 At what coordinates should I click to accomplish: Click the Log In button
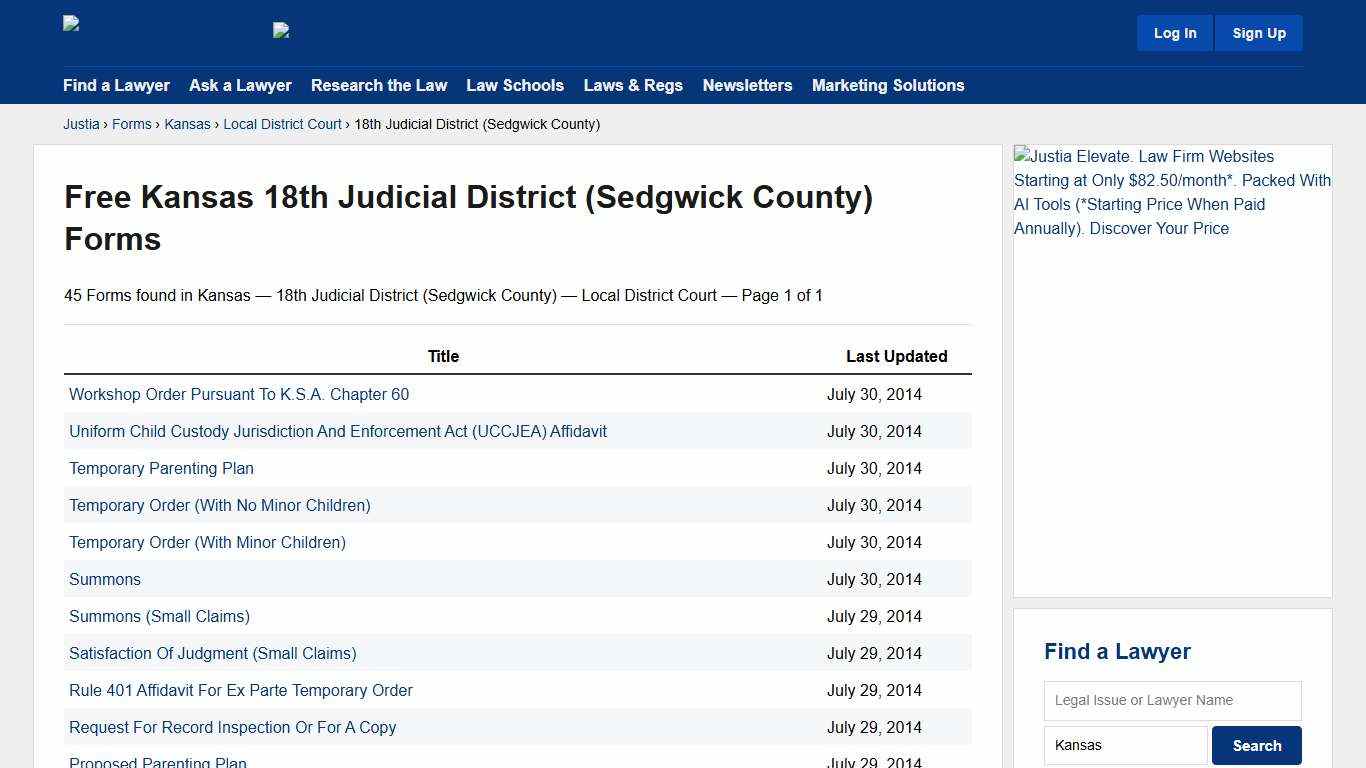(1174, 32)
